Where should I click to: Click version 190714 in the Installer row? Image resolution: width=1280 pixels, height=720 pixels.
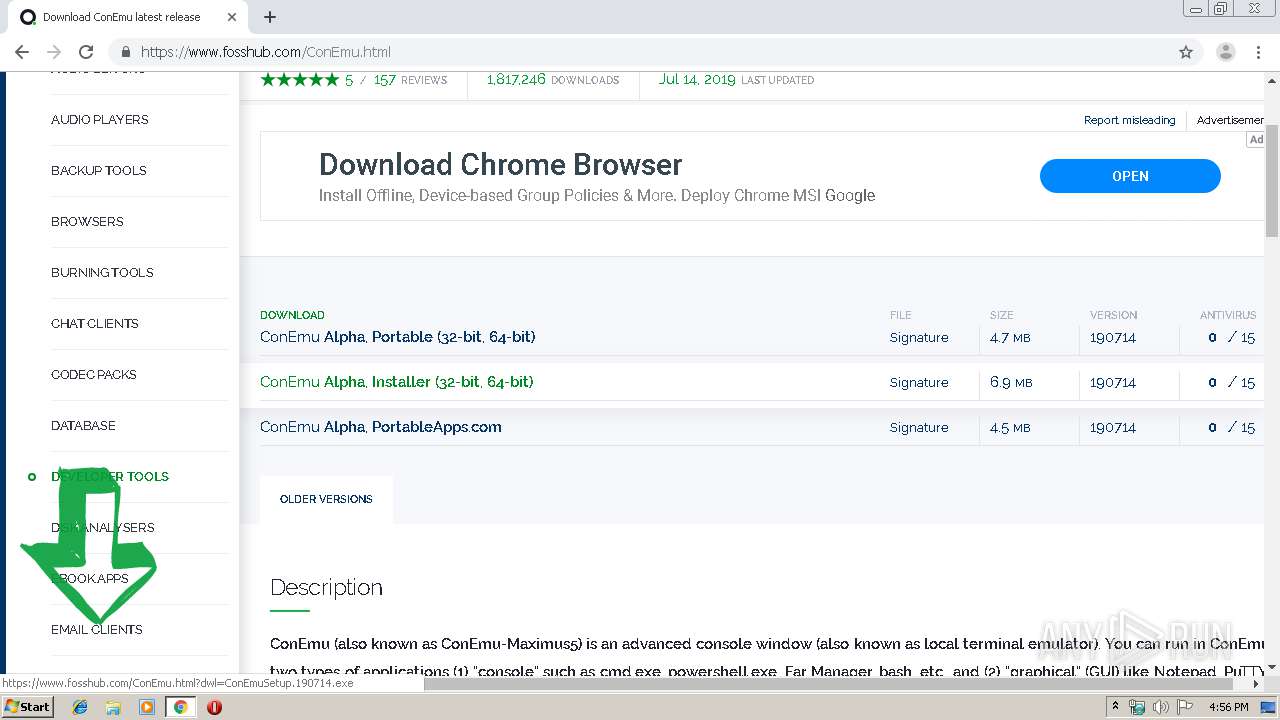click(1113, 382)
